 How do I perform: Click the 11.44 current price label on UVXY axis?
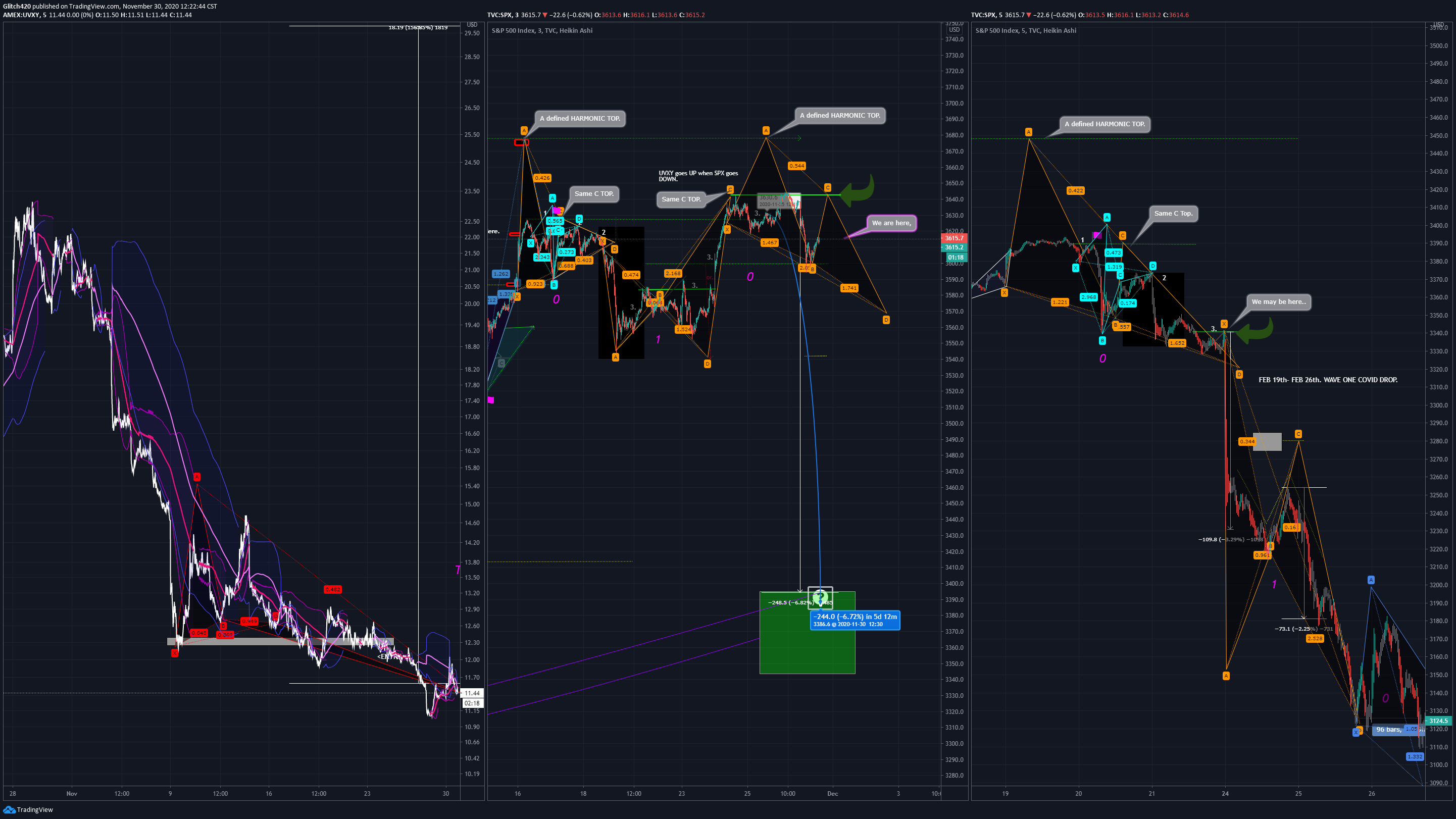click(472, 693)
